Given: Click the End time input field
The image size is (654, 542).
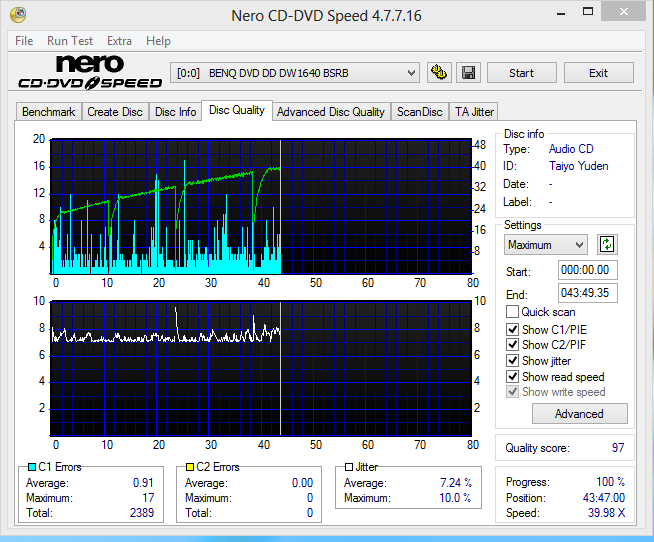Looking at the screenshot, I should point(588,292).
